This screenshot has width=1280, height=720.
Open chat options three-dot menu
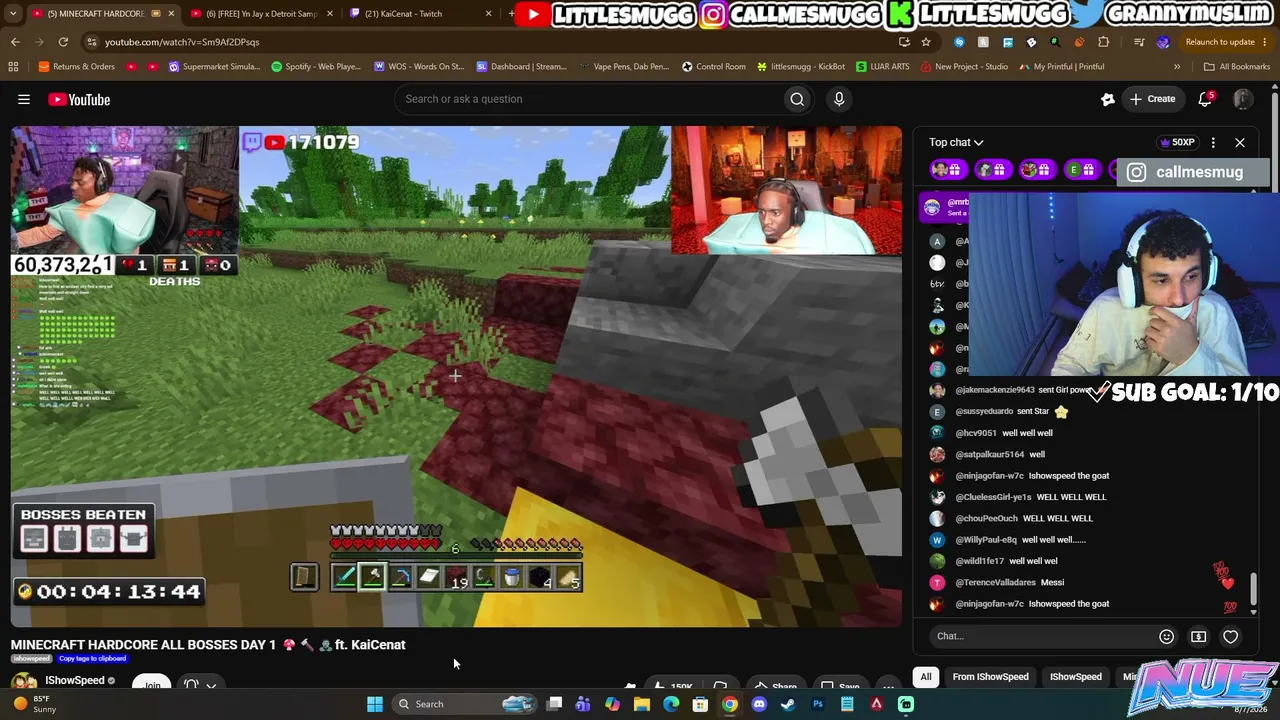pos(1213,143)
